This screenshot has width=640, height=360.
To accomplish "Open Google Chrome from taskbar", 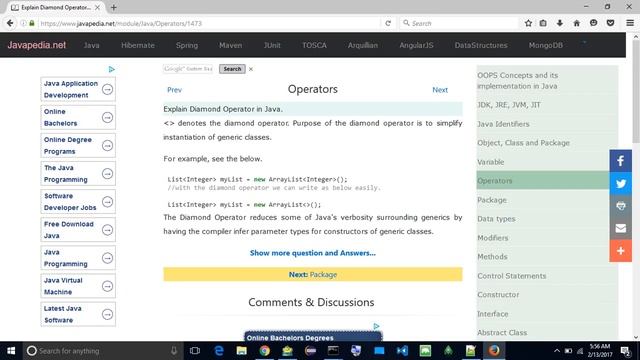I will point(264,351).
